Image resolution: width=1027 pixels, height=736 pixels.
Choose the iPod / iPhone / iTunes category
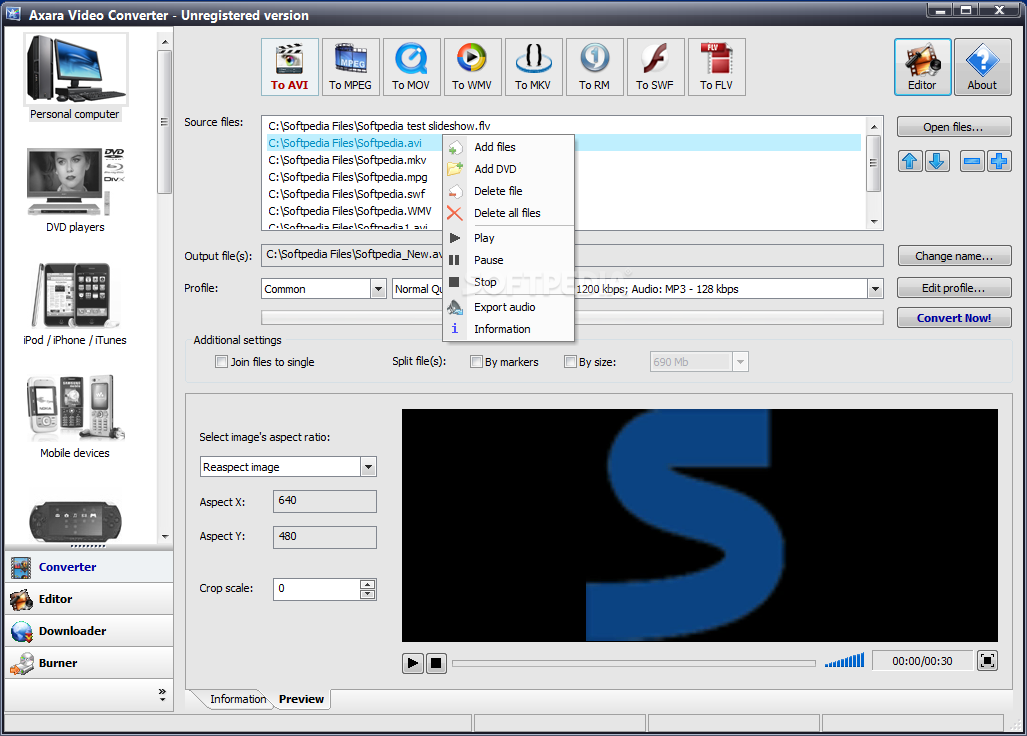tap(75, 304)
